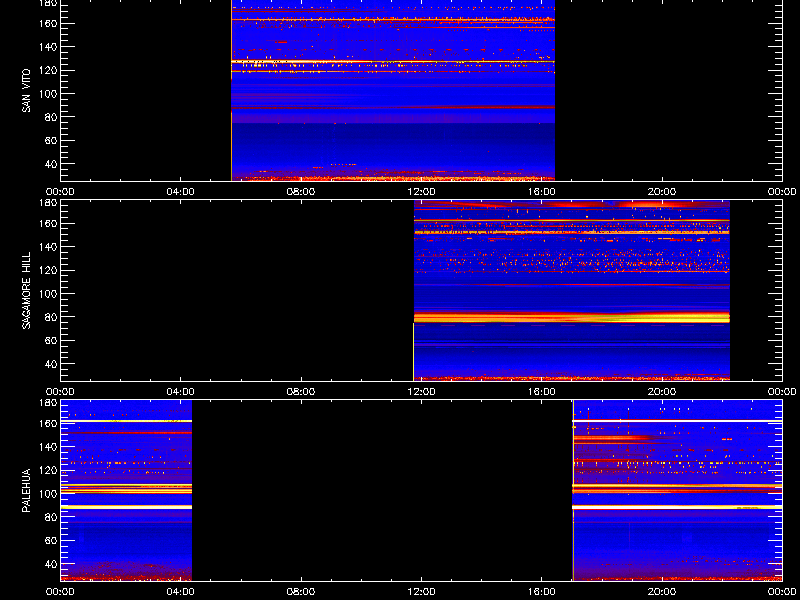800x600 pixels.
Task: Click the PALEHUA spectrogram block before 04:00
Action: point(126,490)
